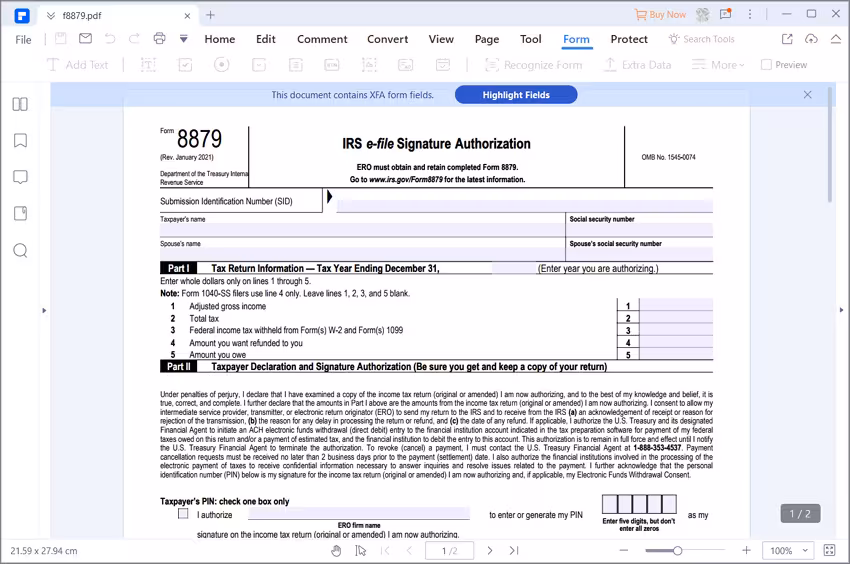This screenshot has width=850, height=564.
Task: Open the bookmarks panel icon in sidebar
Action: click(20, 140)
